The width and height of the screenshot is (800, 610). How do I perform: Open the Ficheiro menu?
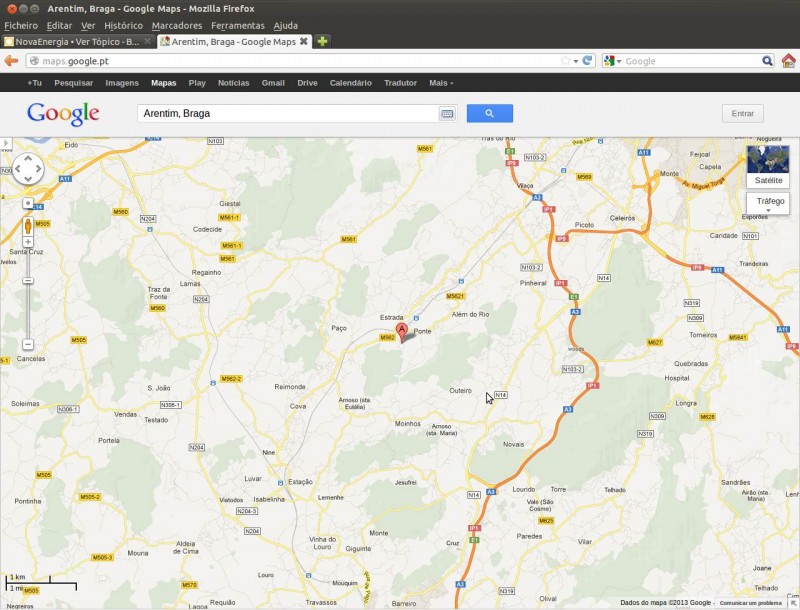click(x=21, y=26)
